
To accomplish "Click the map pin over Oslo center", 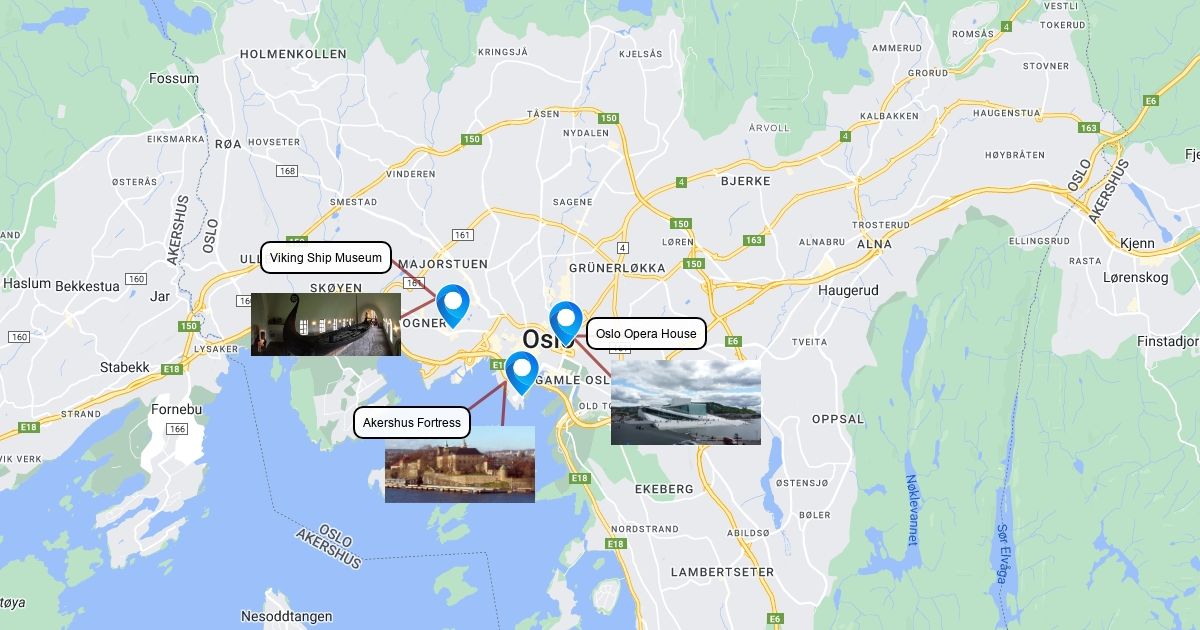I will pyautogui.click(x=566, y=322).
